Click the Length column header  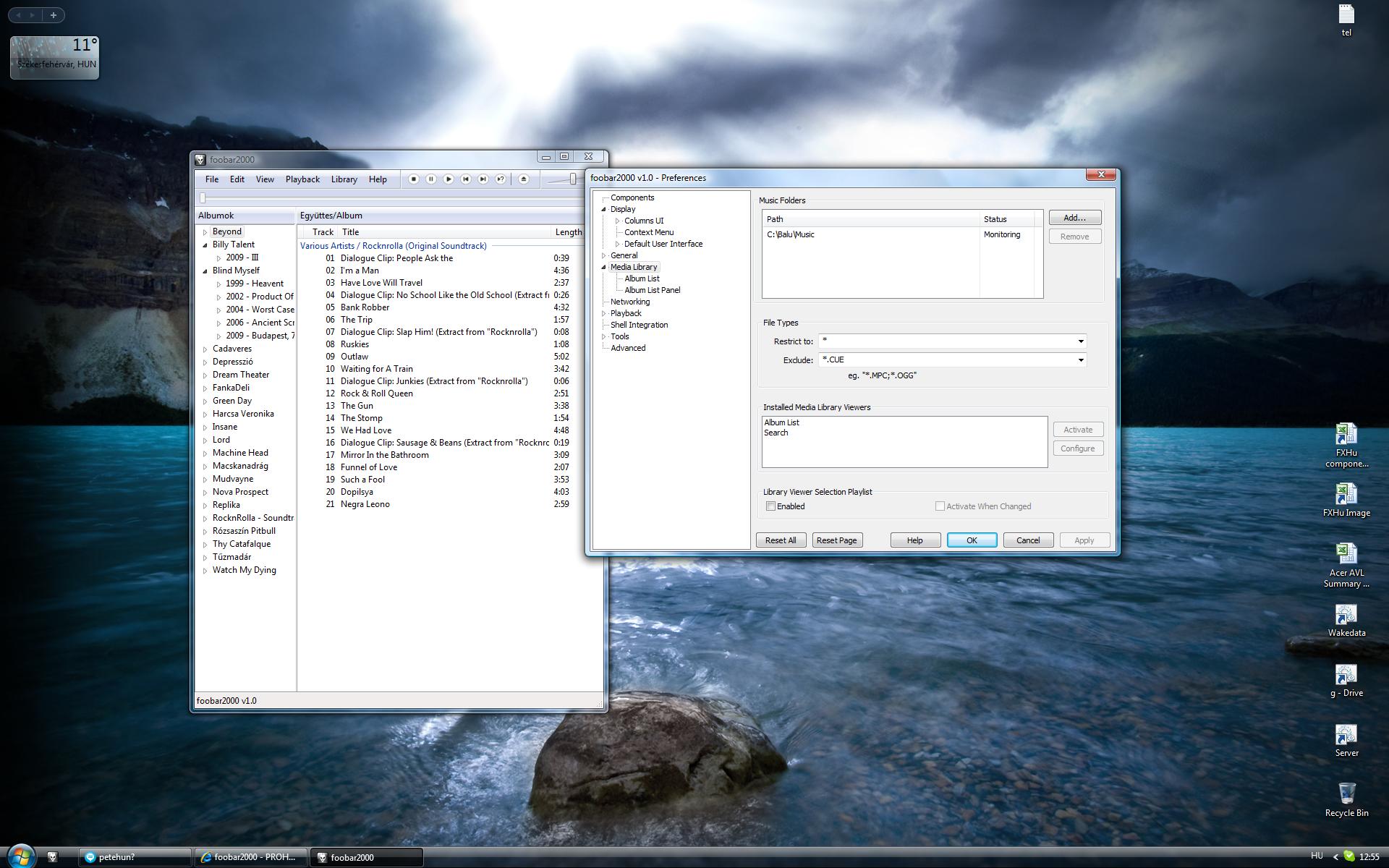[x=569, y=232]
